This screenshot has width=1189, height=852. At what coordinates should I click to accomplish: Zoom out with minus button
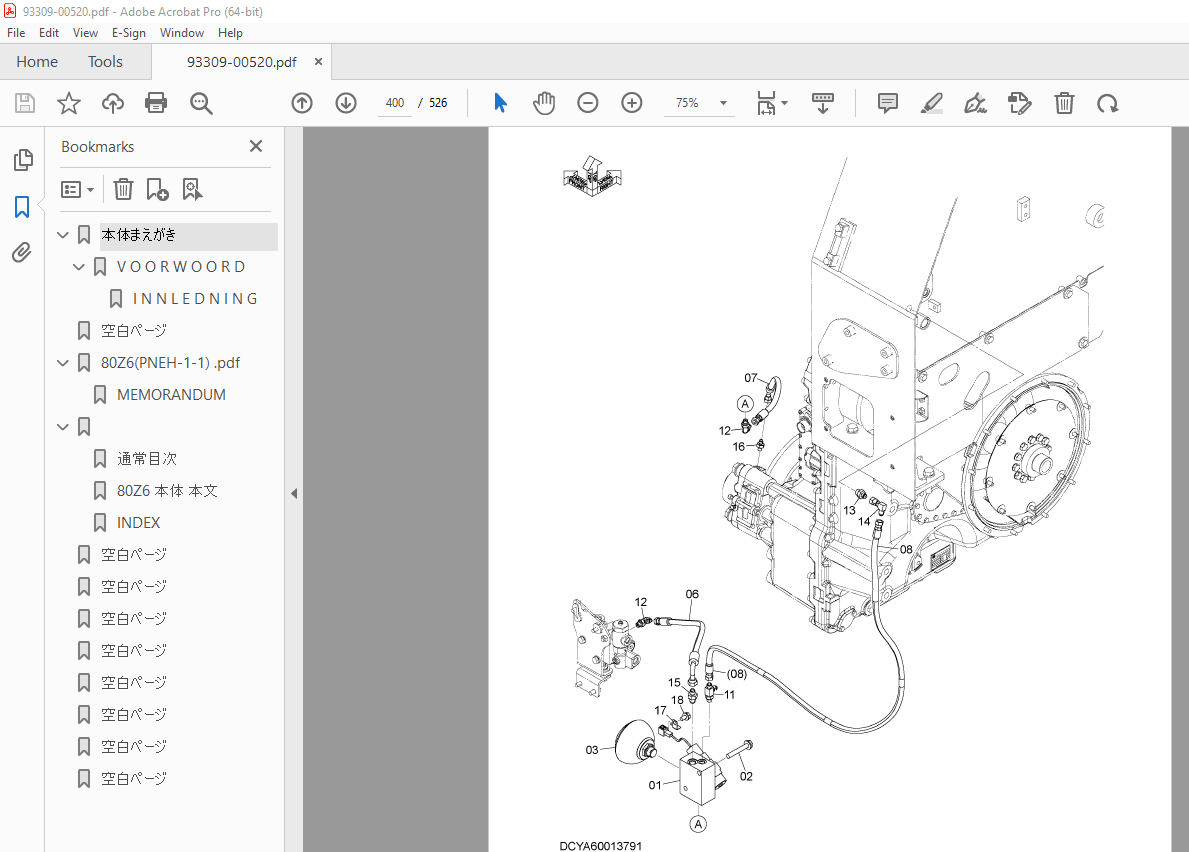point(588,103)
